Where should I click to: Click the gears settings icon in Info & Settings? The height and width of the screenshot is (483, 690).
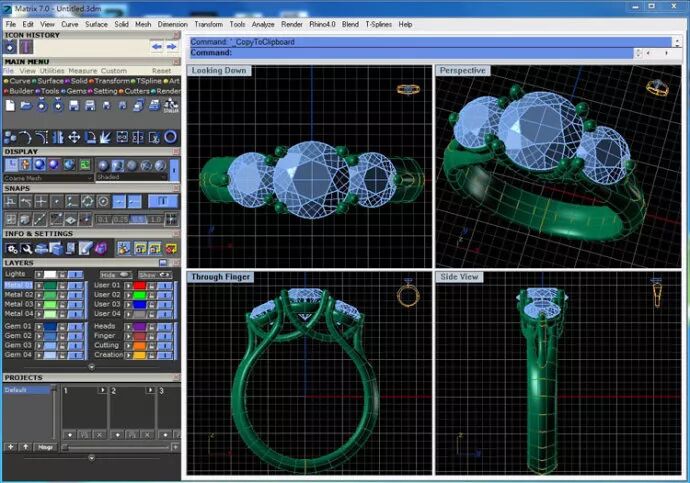pyautogui.click(x=11, y=249)
